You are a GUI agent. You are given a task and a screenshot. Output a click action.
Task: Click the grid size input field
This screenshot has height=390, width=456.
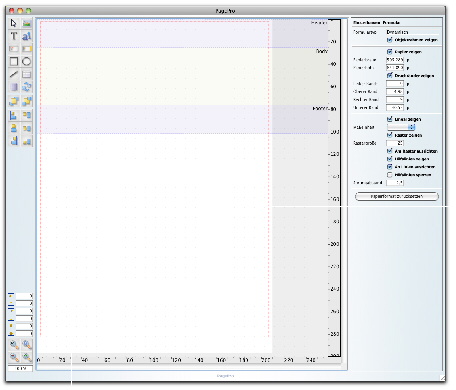pyautogui.click(x=395, y=143)
